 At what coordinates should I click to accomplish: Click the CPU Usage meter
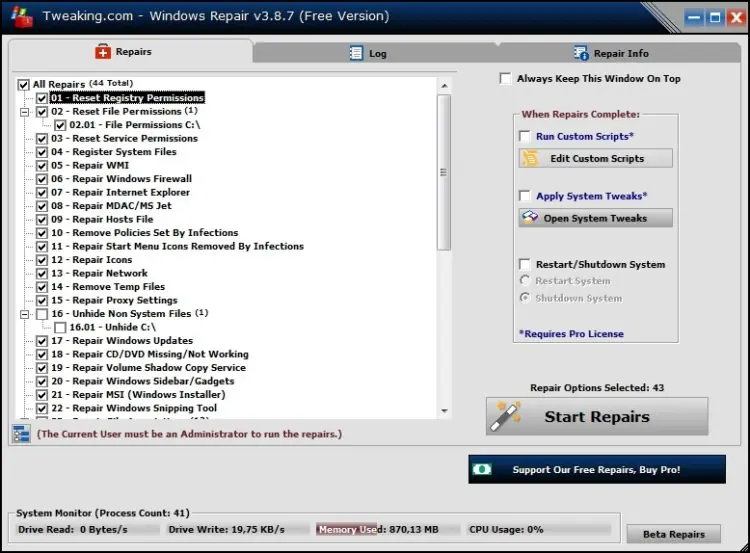[539, 529]
